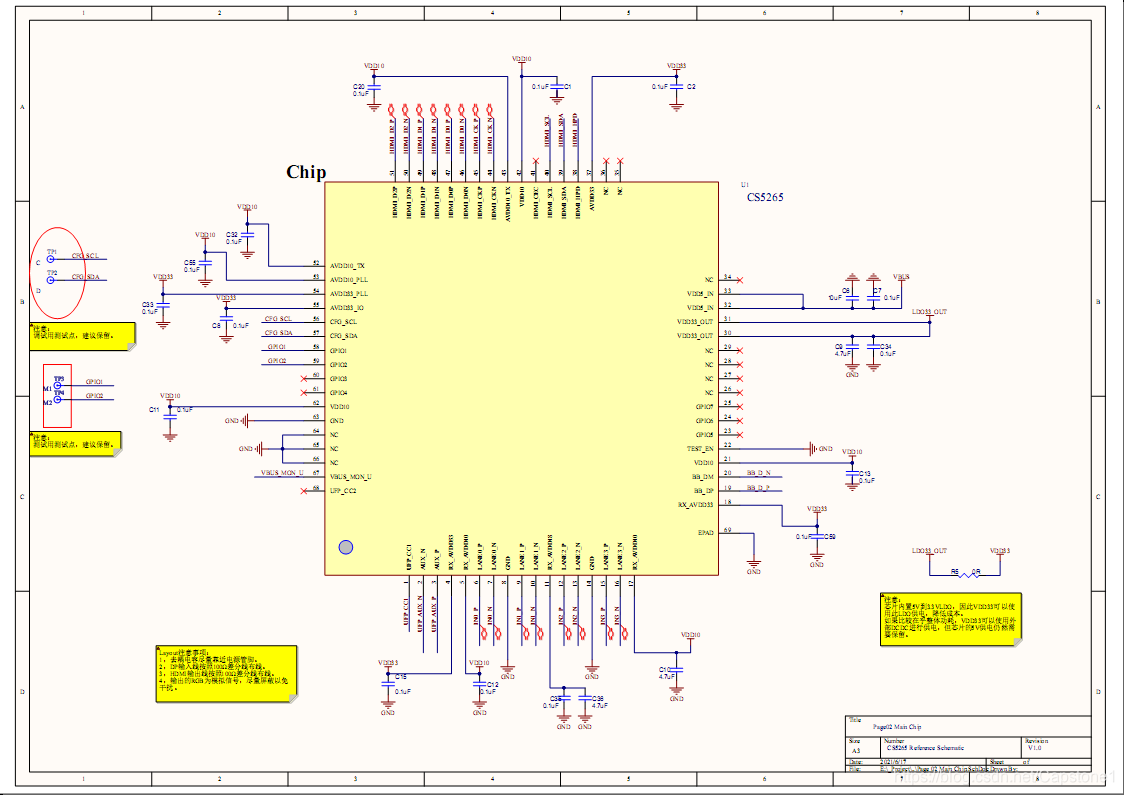The width and height of the screenshot is (1124, 795).
Task: Select the RX_AVDD33 pin name on pin 18
Action: (695, 505)
